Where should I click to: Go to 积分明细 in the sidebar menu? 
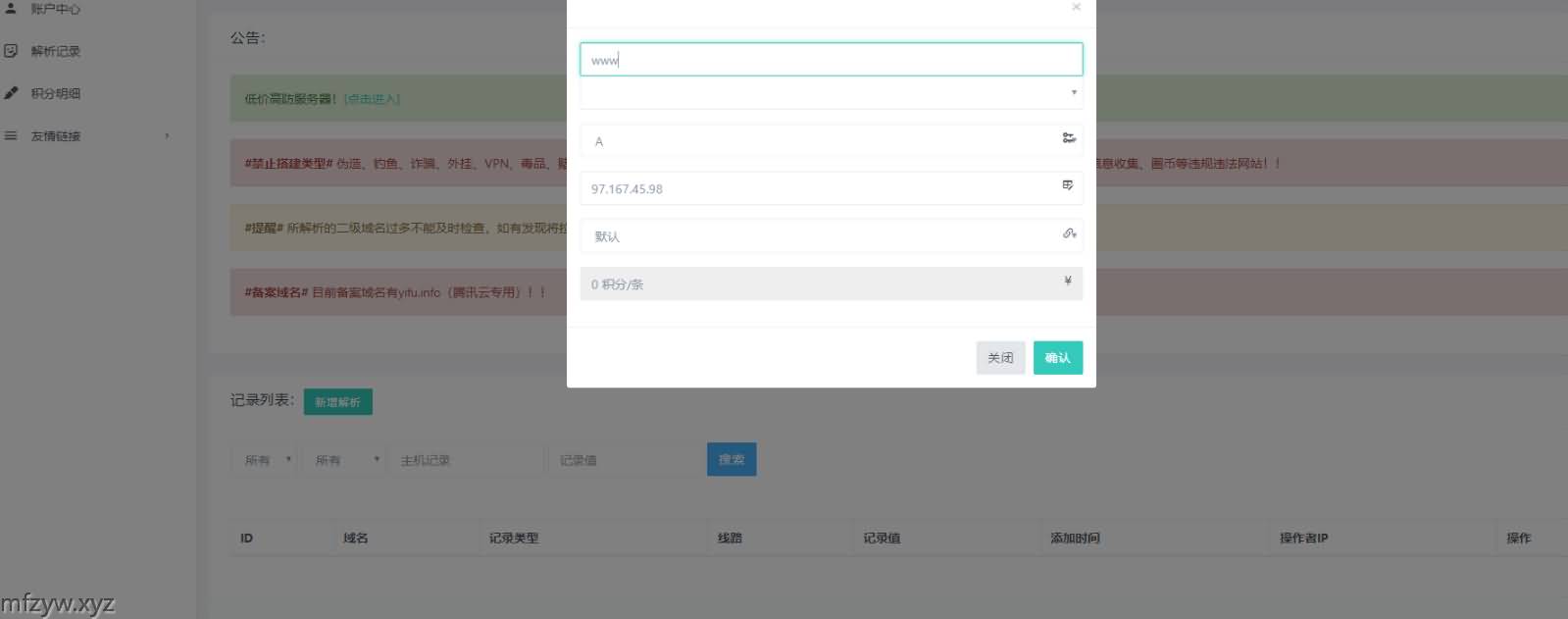click(56, 93)
